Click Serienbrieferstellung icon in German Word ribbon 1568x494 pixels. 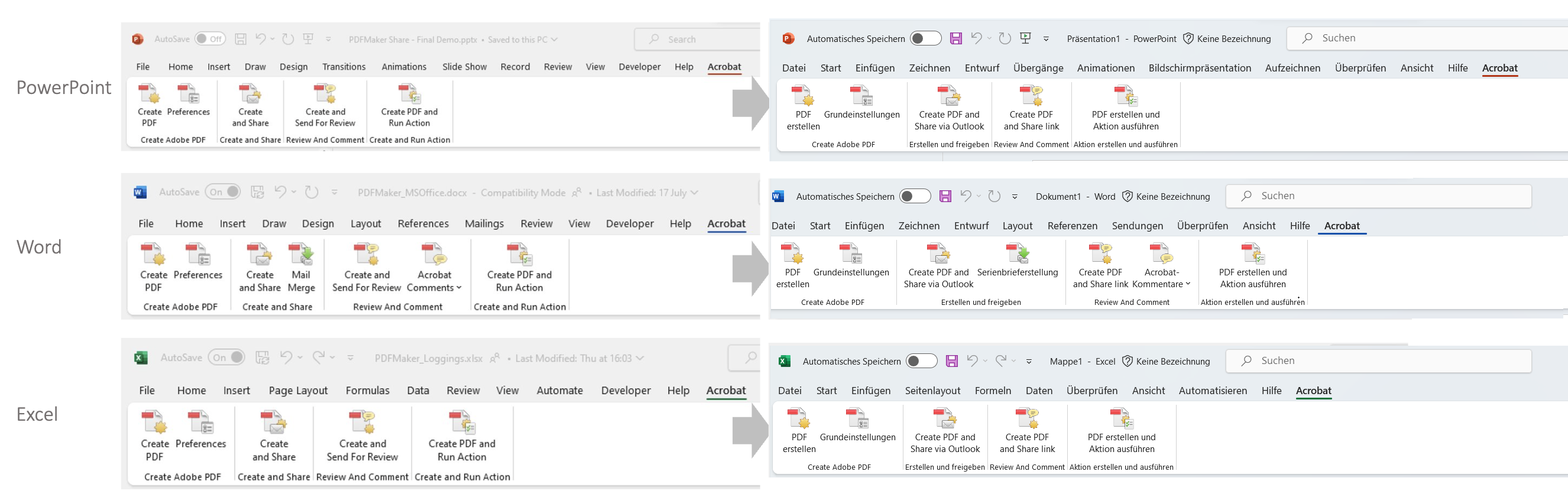[x=1017, y=253]
